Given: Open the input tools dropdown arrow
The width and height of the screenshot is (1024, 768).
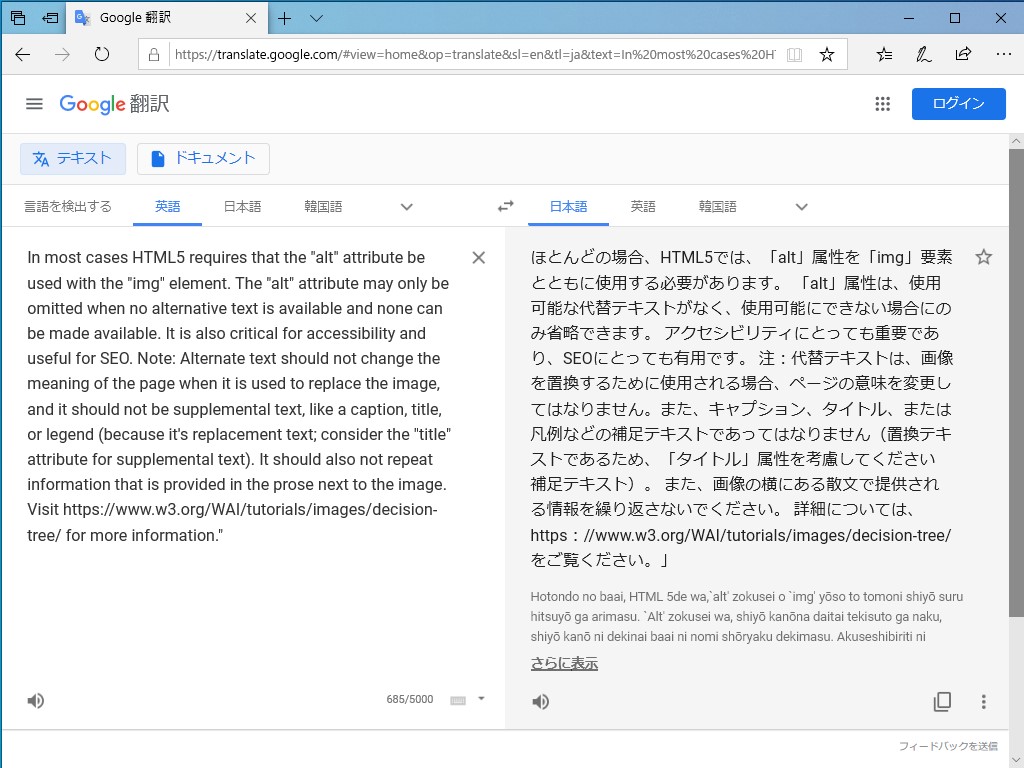Looking at the screenshot, I should click(479, 700).
